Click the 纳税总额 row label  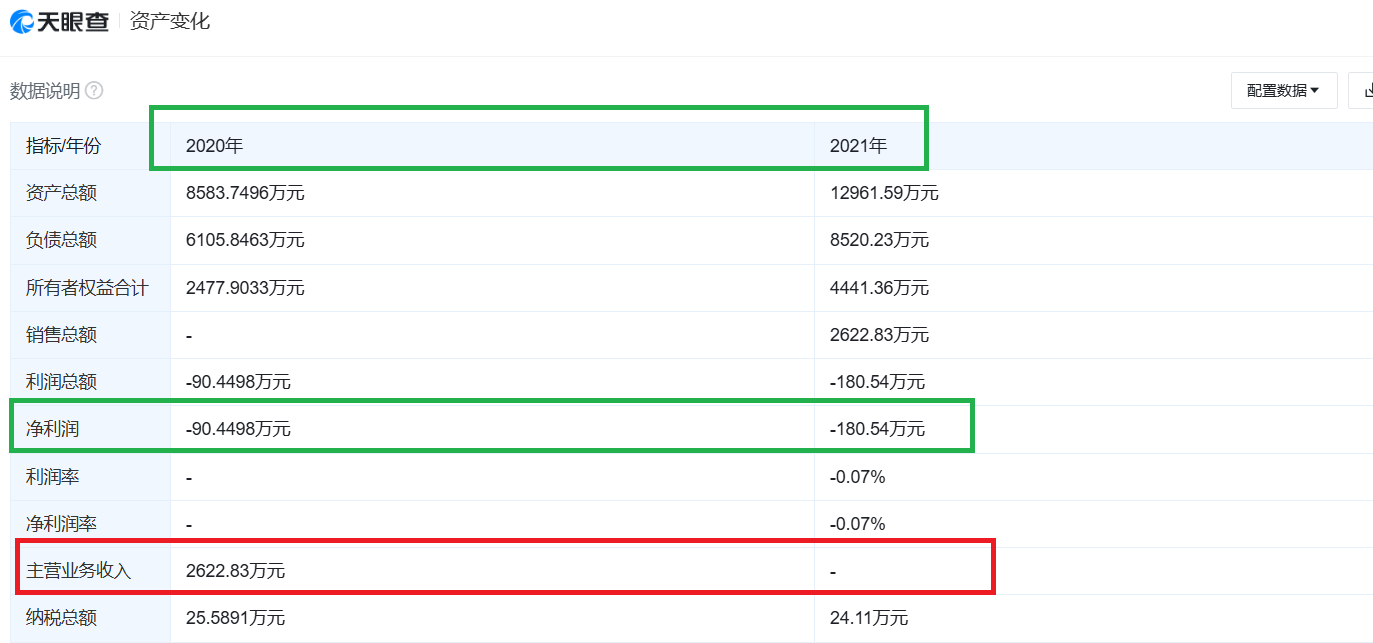[x=62, y=618]
